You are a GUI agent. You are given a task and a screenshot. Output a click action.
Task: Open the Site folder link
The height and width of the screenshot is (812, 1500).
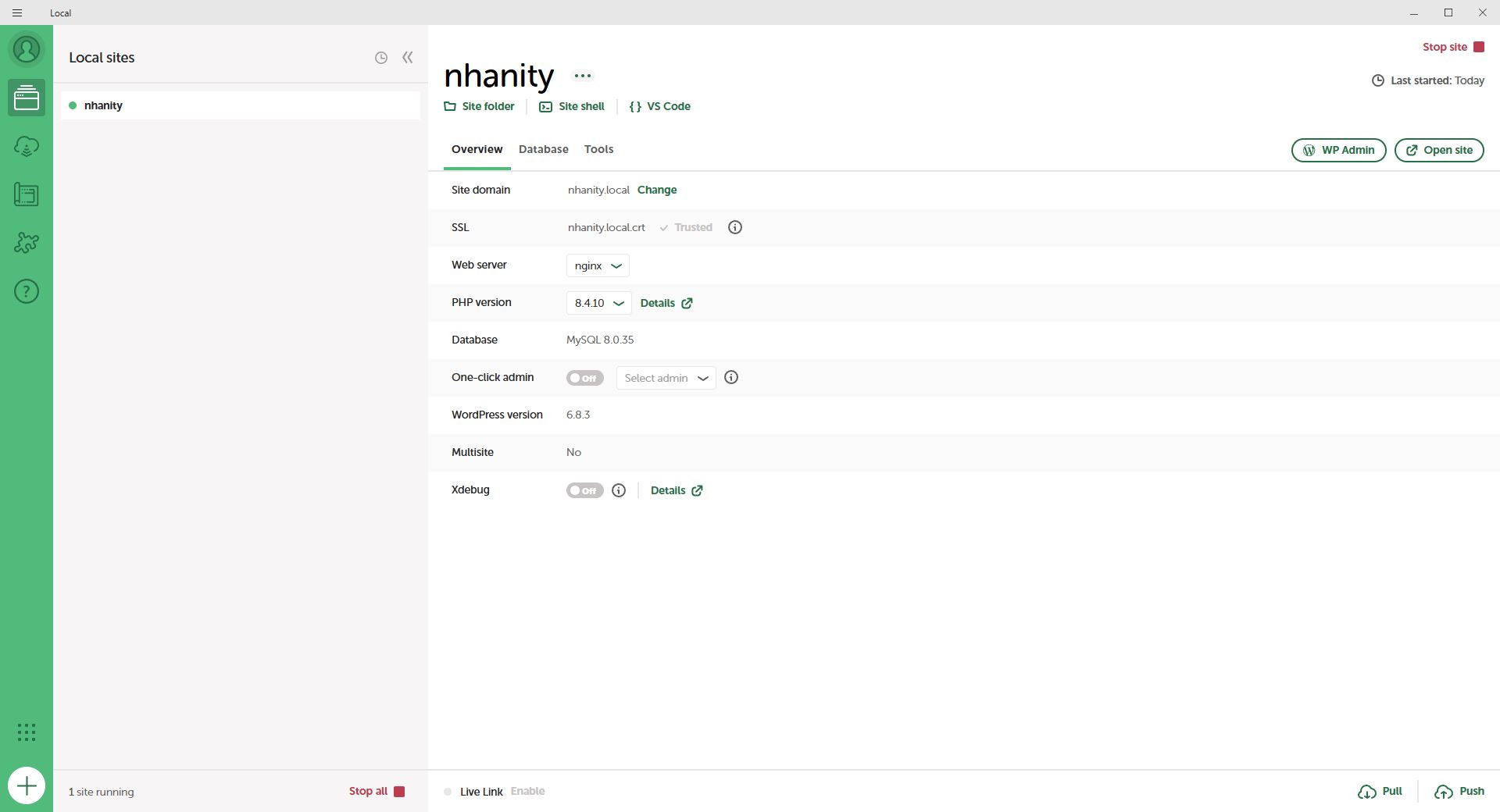[x=479, y=106]
